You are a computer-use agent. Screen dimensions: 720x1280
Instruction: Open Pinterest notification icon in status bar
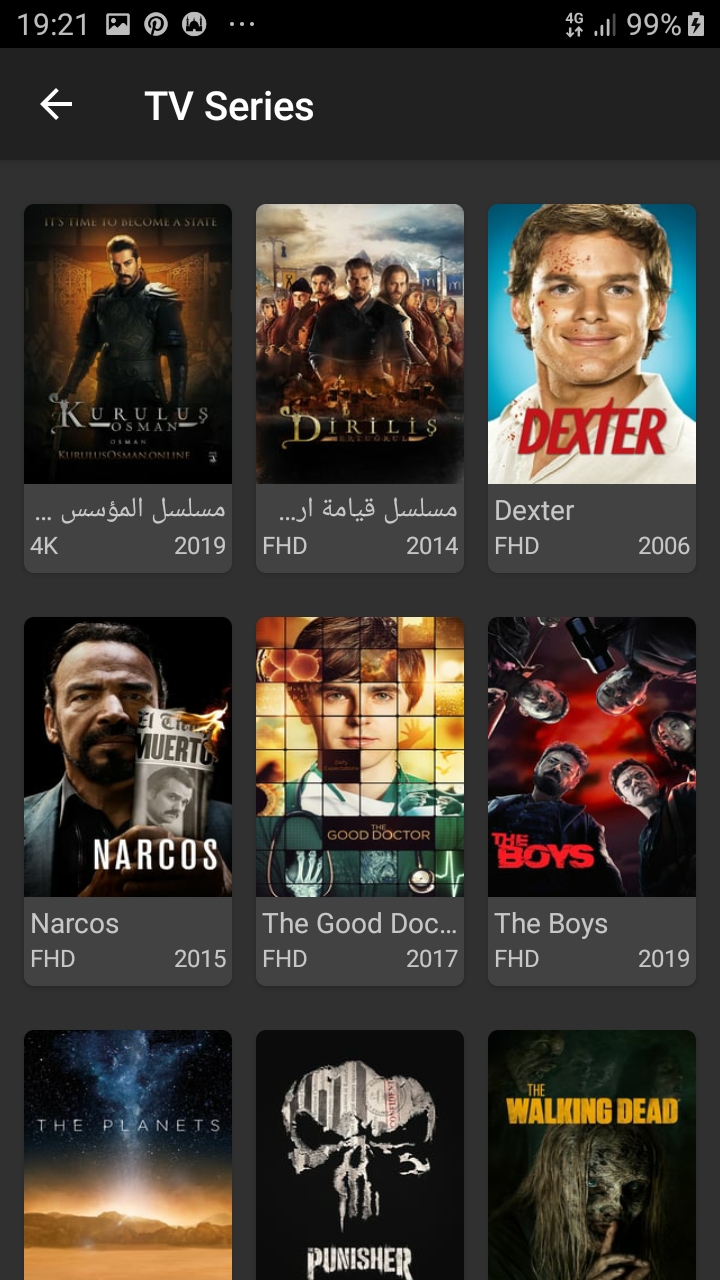[x=156, y=25]
